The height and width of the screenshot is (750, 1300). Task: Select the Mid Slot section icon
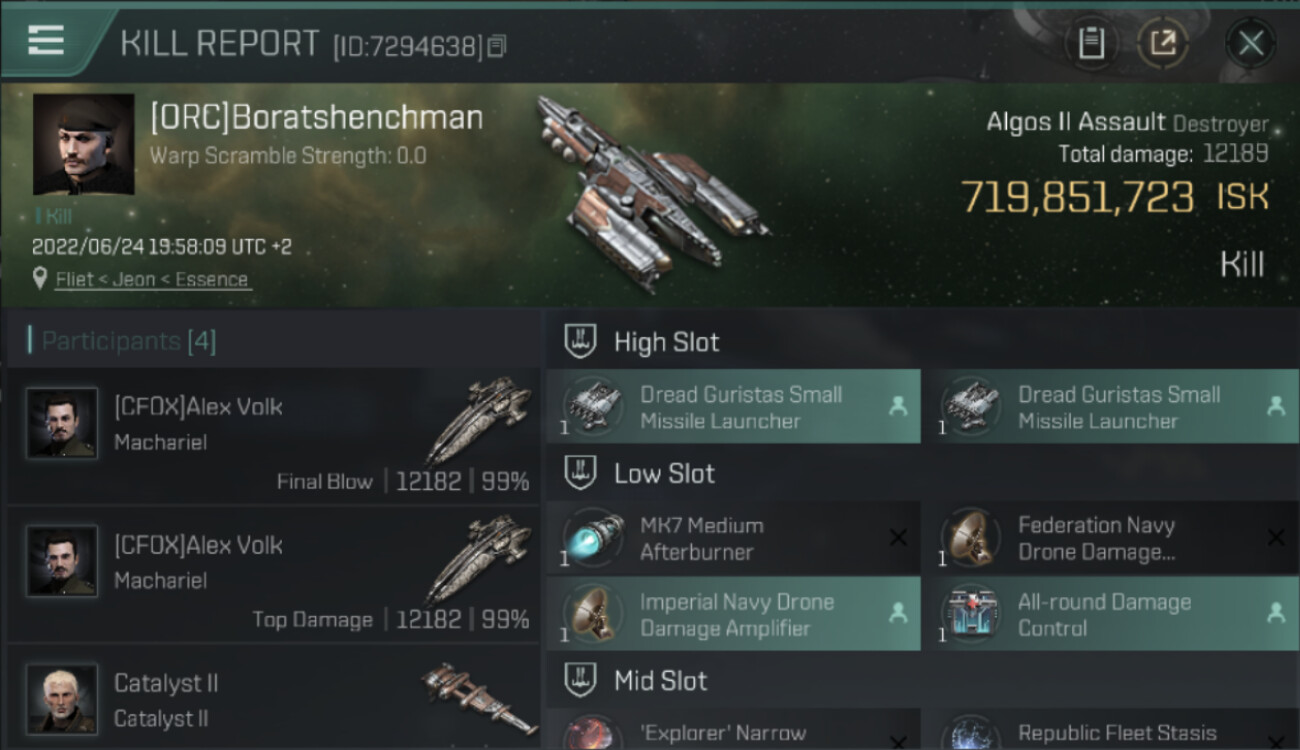click(x=581, y=681)
